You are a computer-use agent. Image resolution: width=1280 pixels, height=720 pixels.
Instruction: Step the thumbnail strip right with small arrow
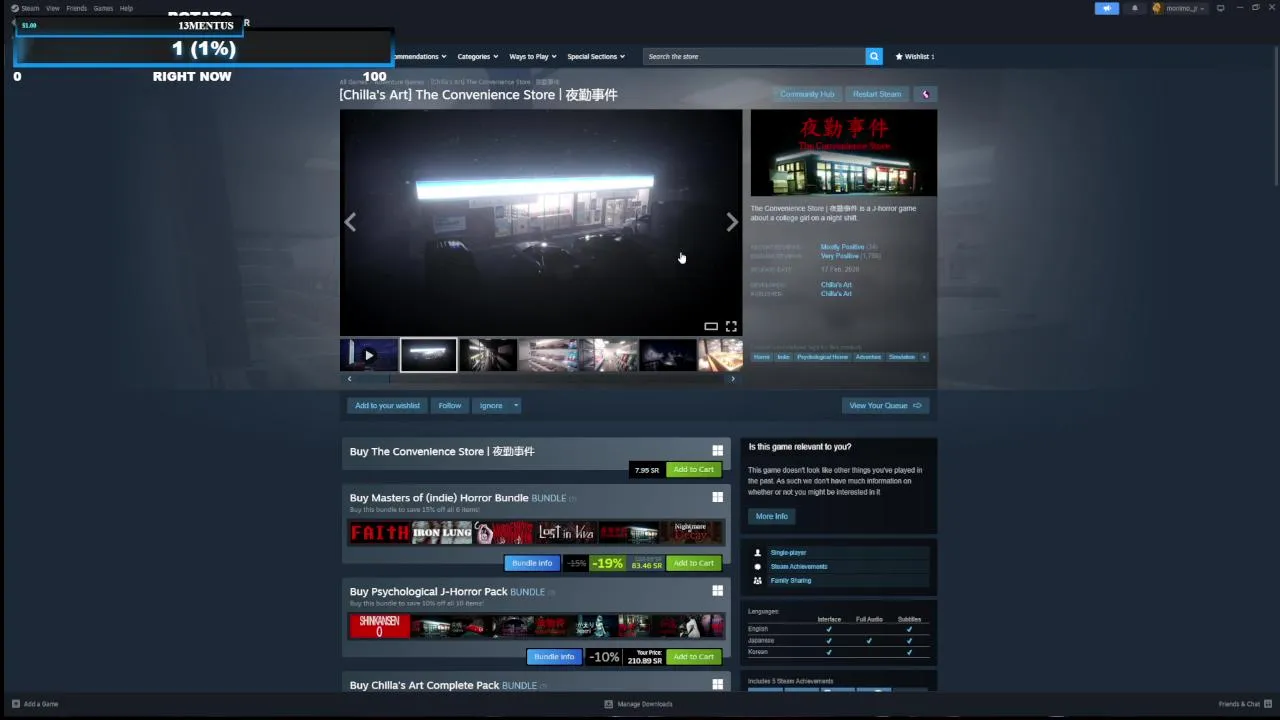click(x=732, y=379)
